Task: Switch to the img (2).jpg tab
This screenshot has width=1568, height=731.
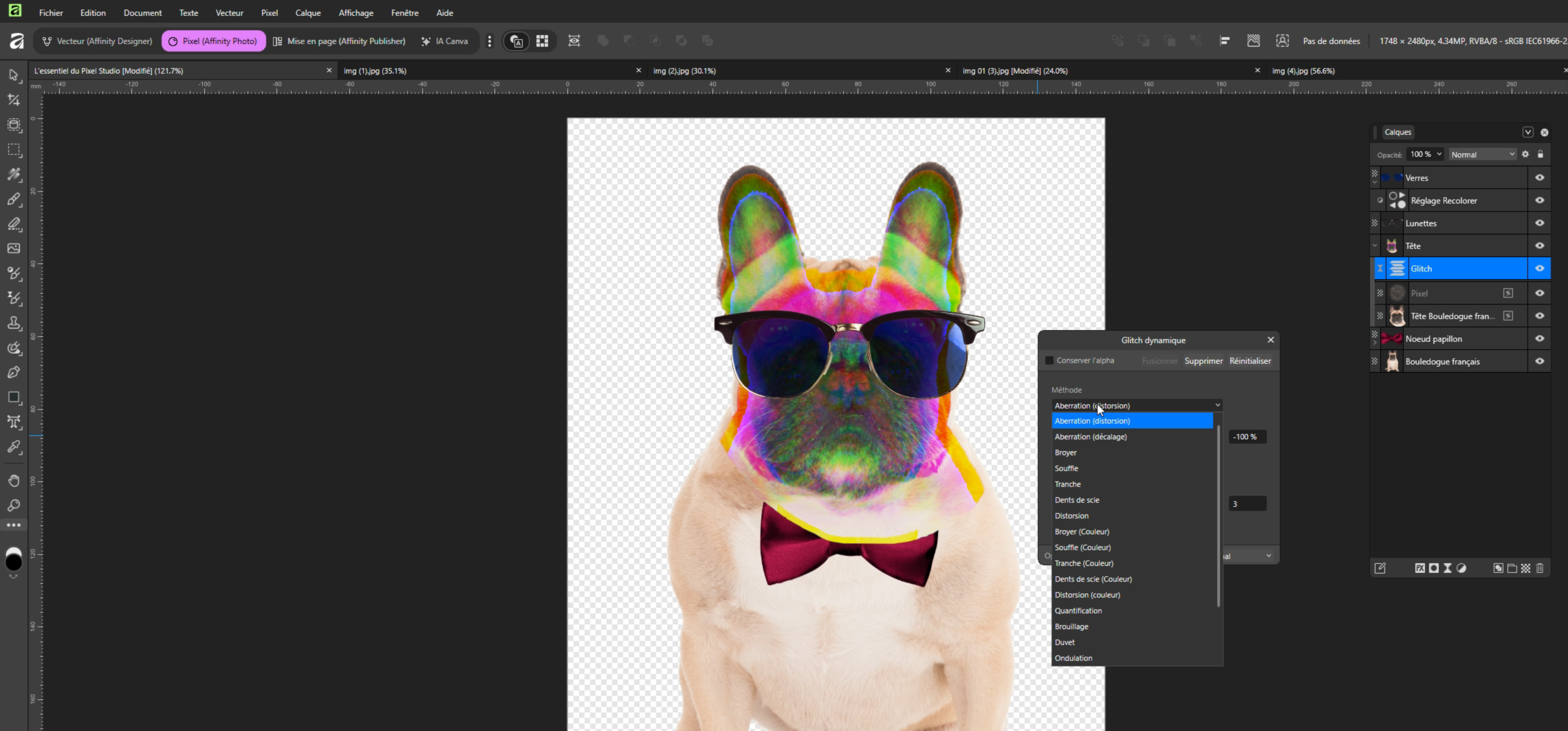Action: 684,70
